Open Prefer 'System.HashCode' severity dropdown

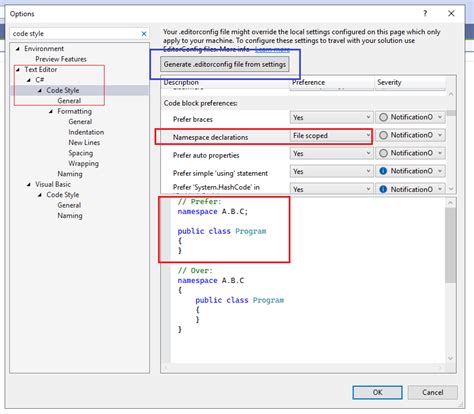410,189
